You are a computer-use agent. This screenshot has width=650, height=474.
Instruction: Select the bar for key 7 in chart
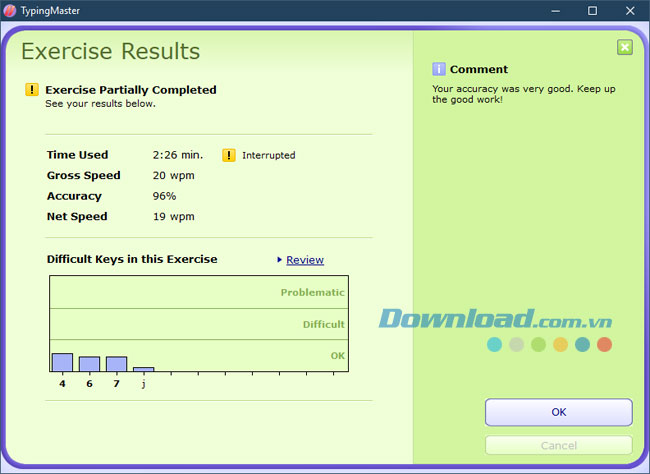[116, 364]
